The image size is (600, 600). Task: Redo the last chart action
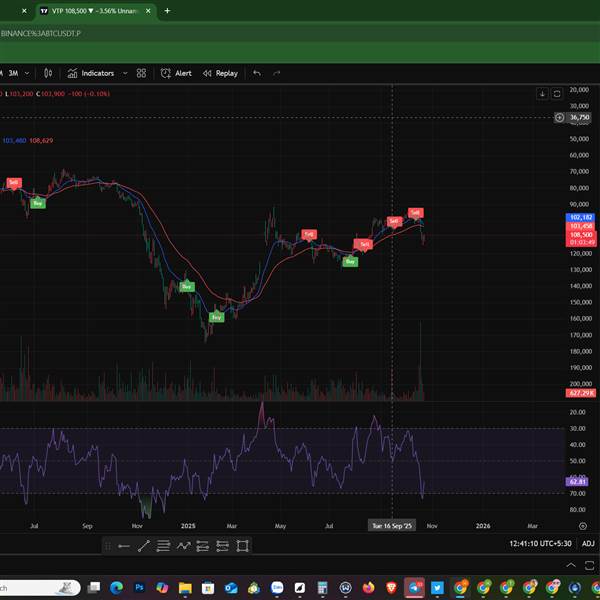277,73
